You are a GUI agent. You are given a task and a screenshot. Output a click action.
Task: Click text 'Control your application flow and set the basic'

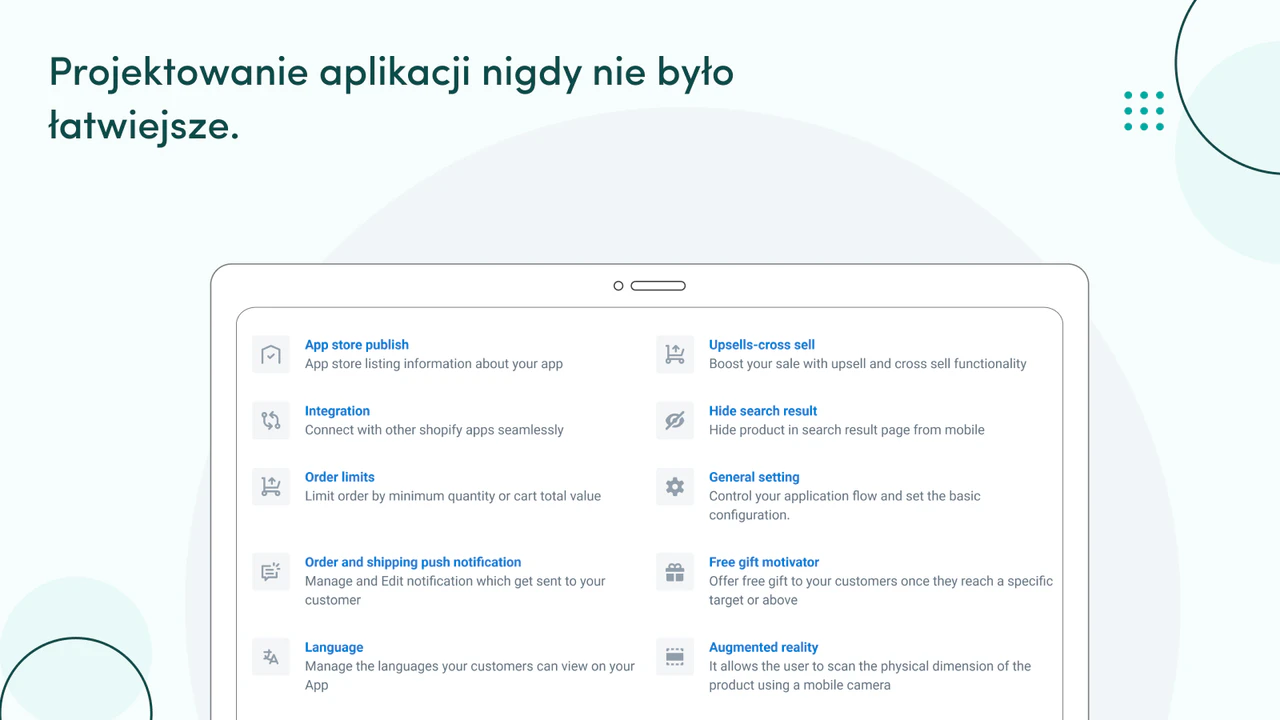845,496
